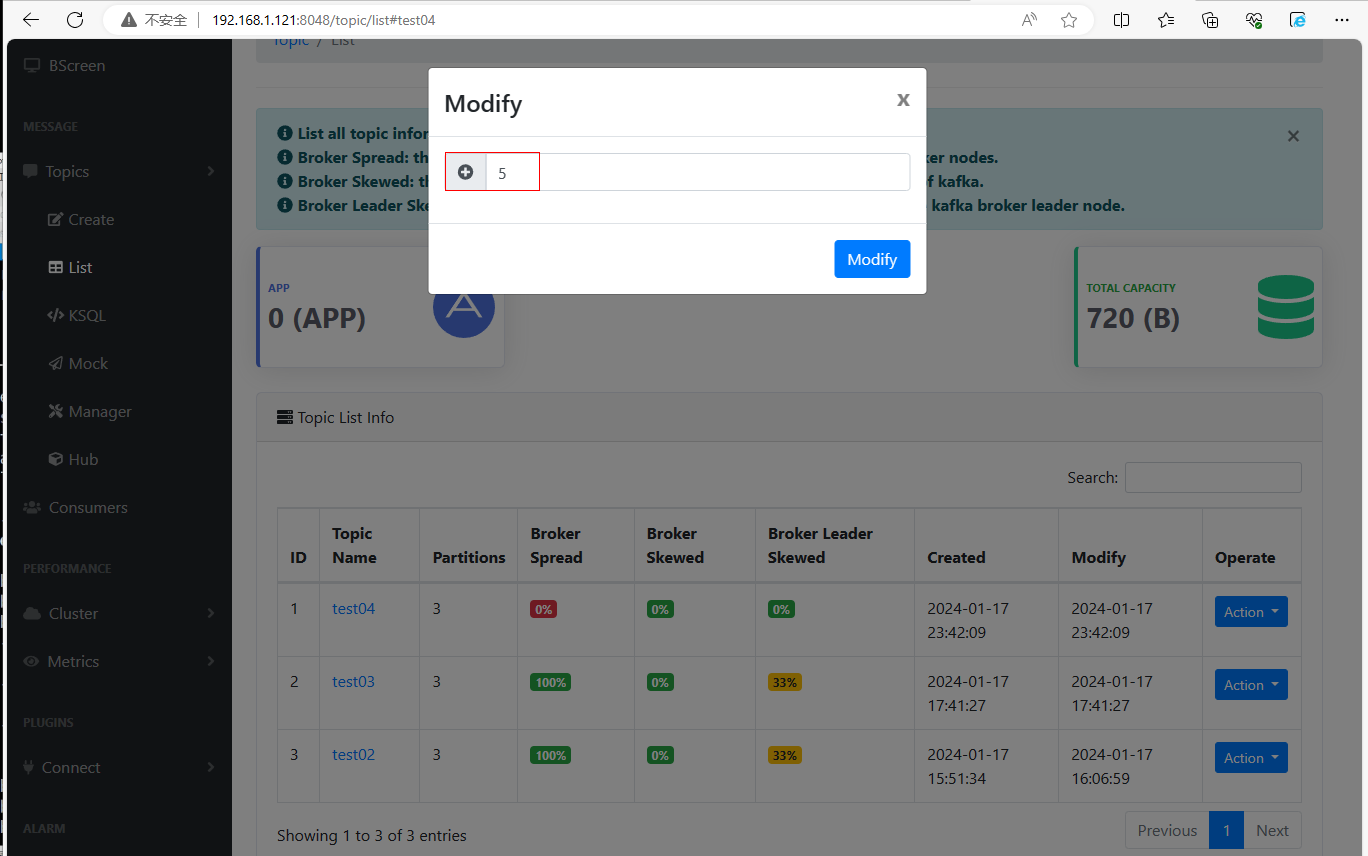The image size is (1368, 856).
Task: Open Action dropdown for test04
Action: [x=1250, y=612]
